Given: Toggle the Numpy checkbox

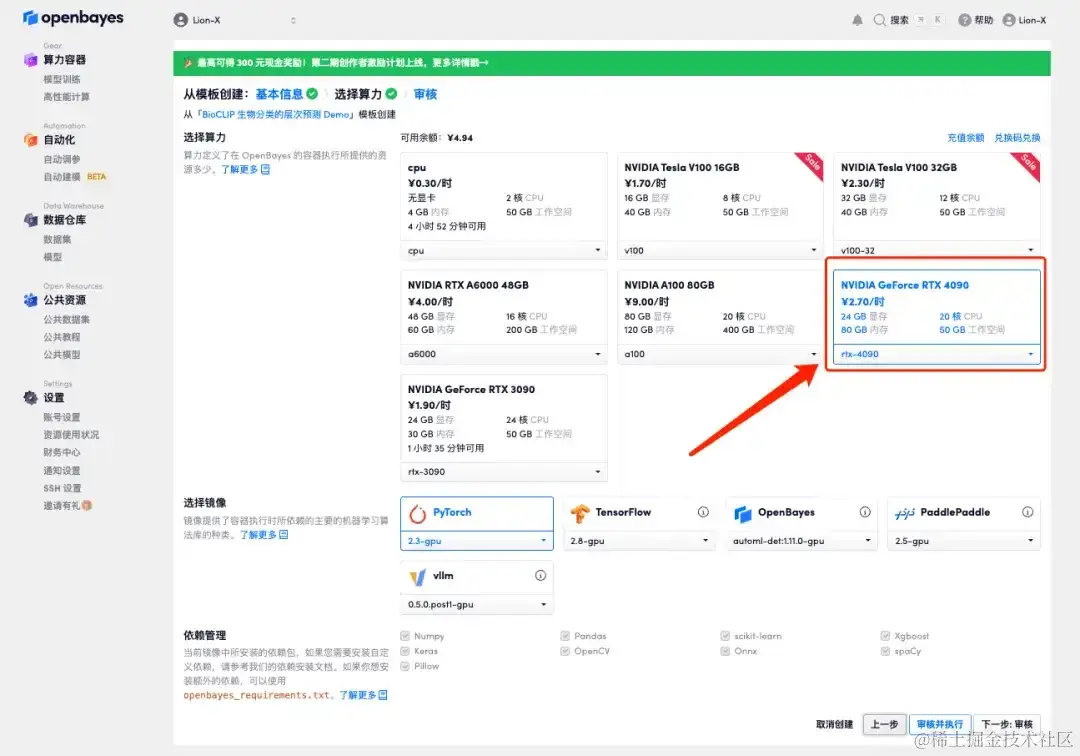Looking at the screenshot, I should (405, 636).
